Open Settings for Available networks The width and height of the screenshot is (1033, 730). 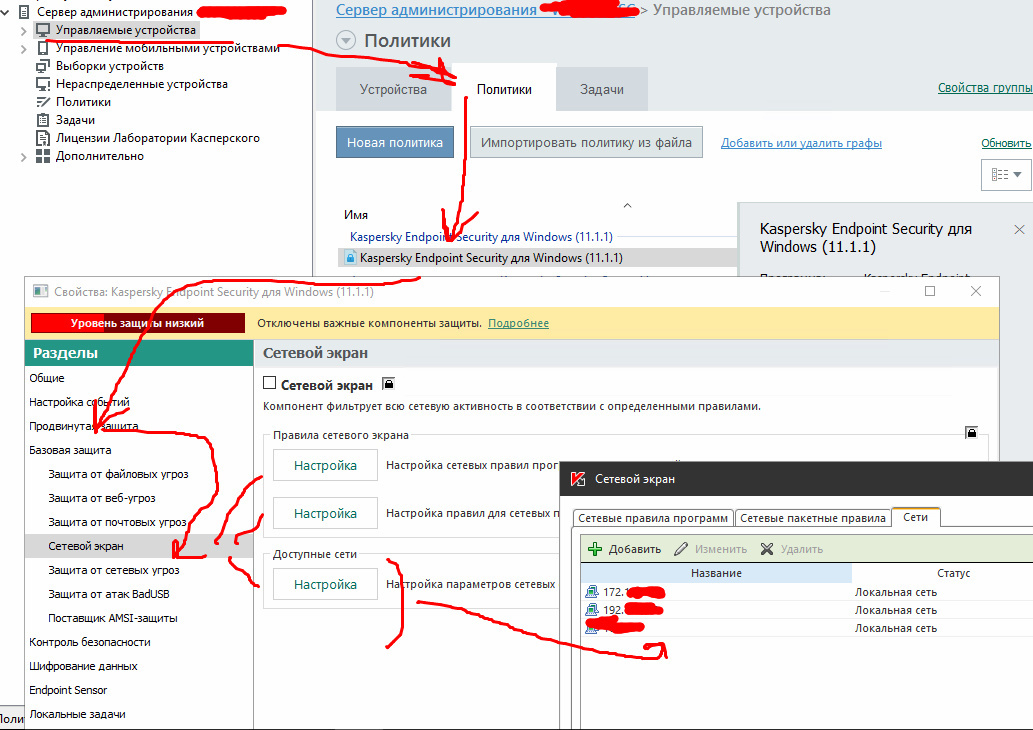click(x=325, y=584)
